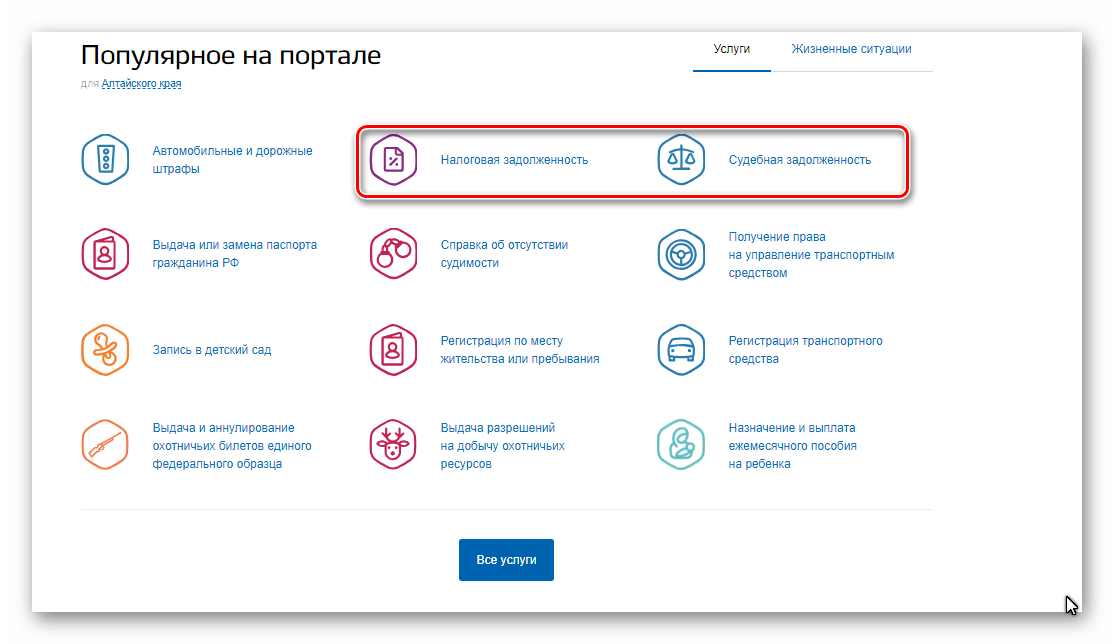Click the rifle hunting license icon
Viewport: 1114px width, 644px height.
click(x=105, y=445)
